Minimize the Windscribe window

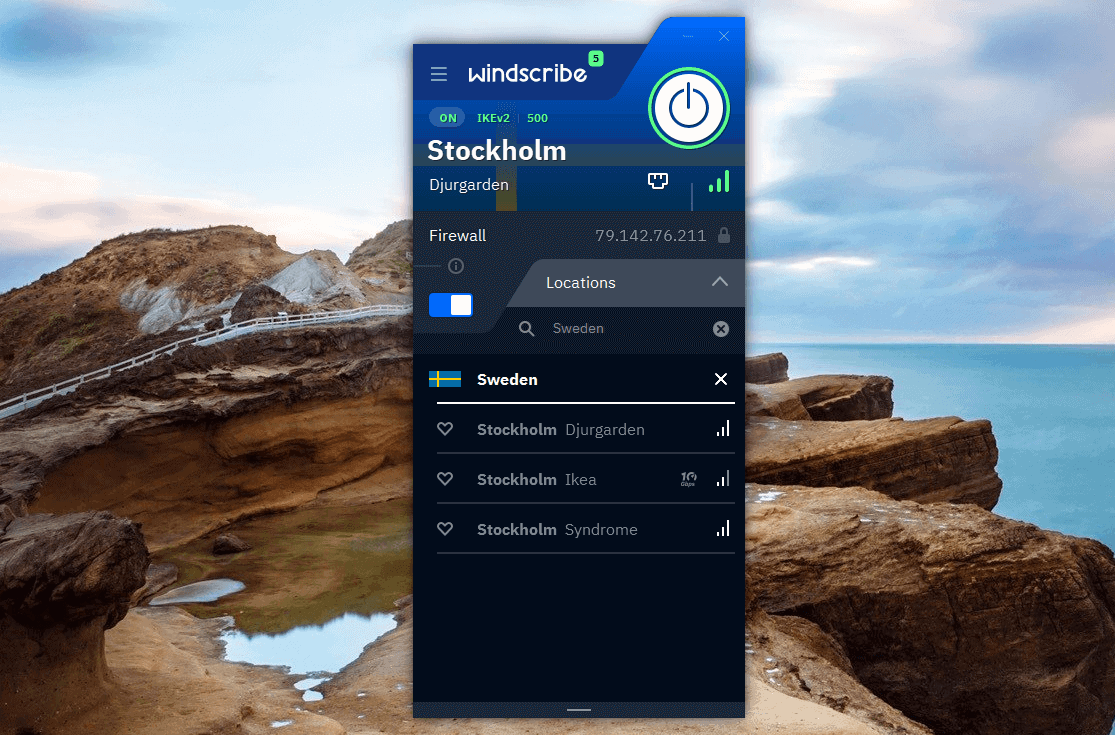688,36
